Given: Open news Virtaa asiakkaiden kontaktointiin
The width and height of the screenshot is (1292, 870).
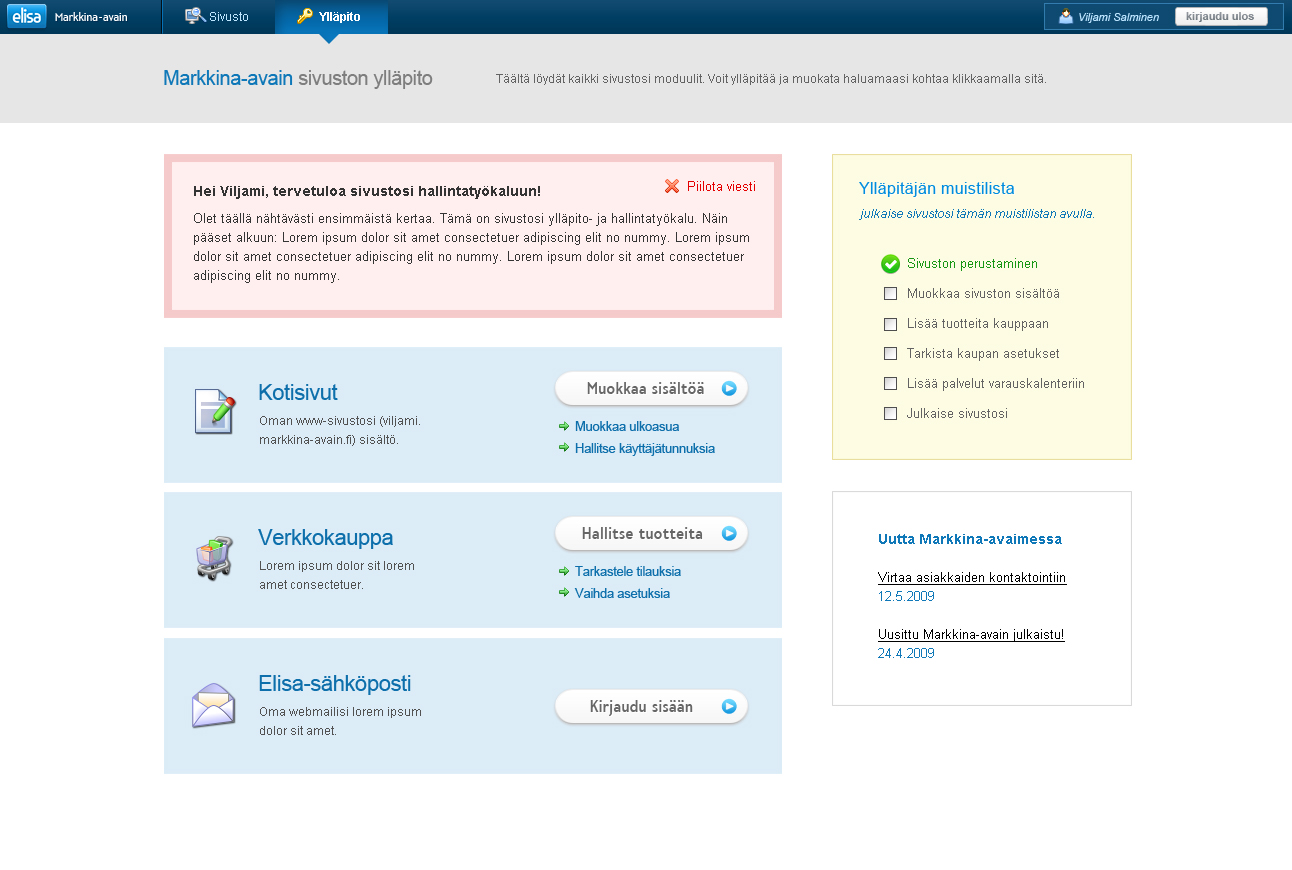Looking at the screenshot, I should tap(972, 578).
